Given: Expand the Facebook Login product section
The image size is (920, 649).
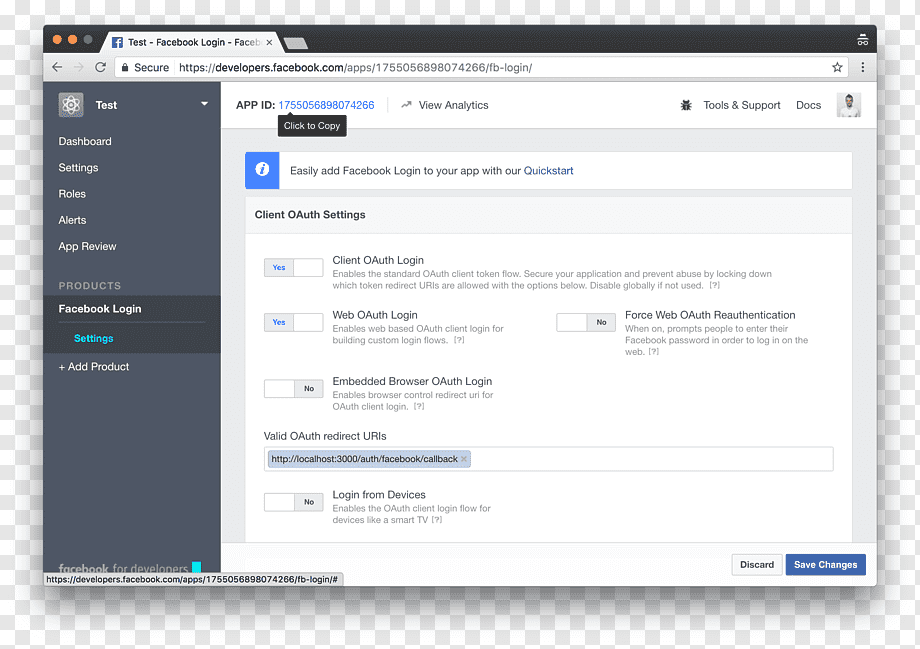Looking at the screenshot, I should 100,309.
